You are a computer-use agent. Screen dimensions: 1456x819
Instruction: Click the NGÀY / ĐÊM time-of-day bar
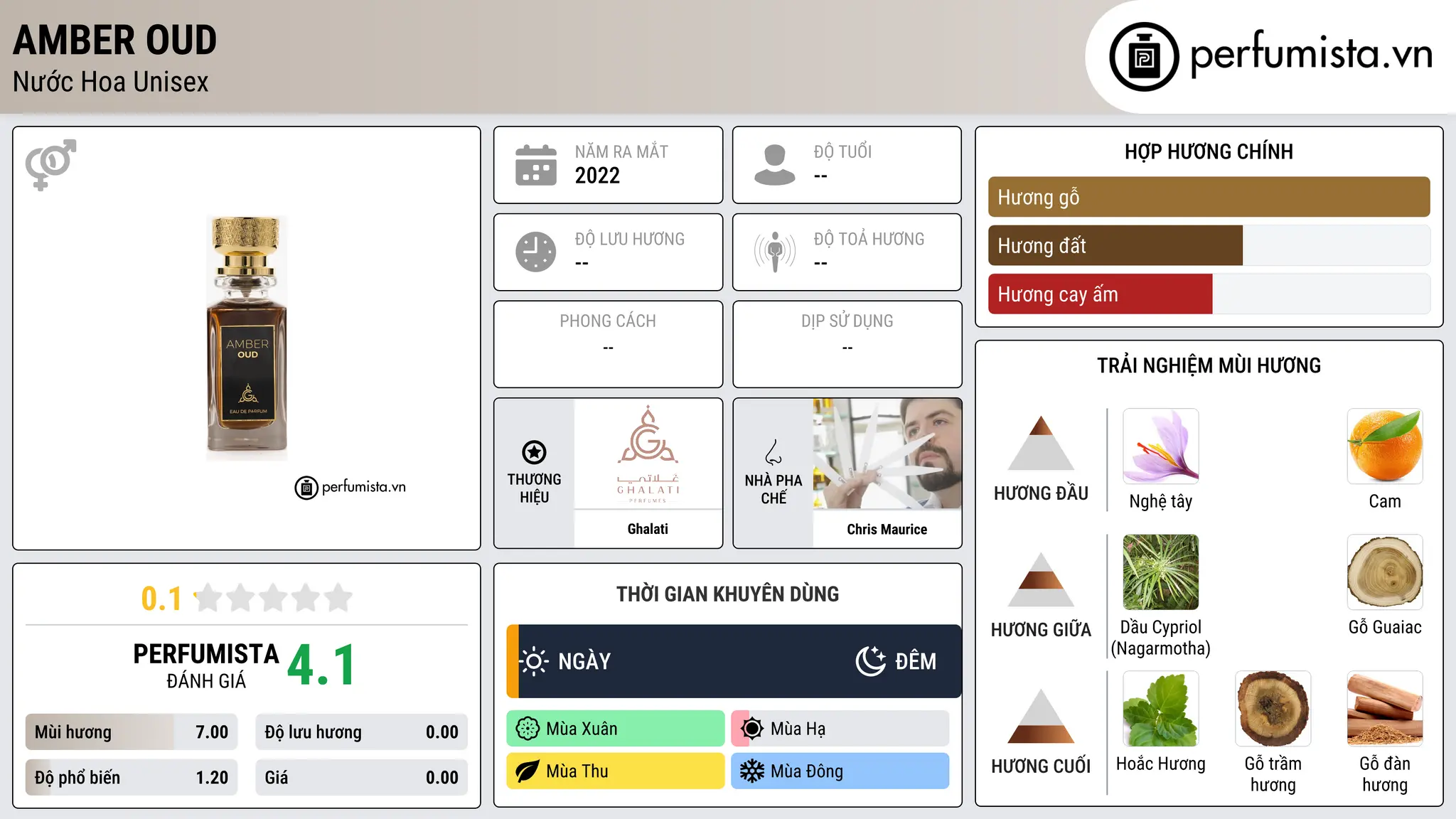click(x=734, y=661)
